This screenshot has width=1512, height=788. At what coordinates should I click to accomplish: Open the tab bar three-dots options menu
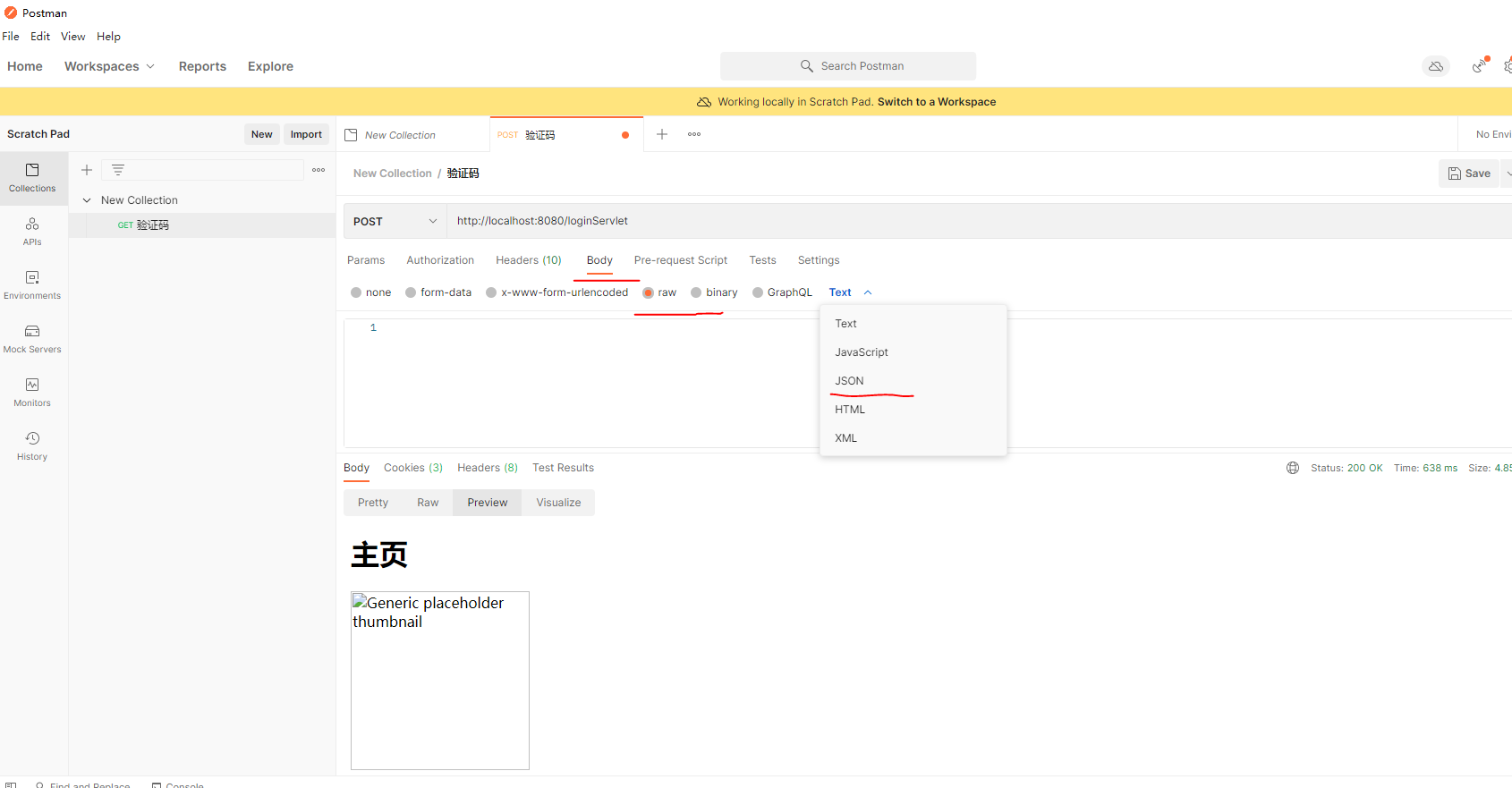coord(694,134)
